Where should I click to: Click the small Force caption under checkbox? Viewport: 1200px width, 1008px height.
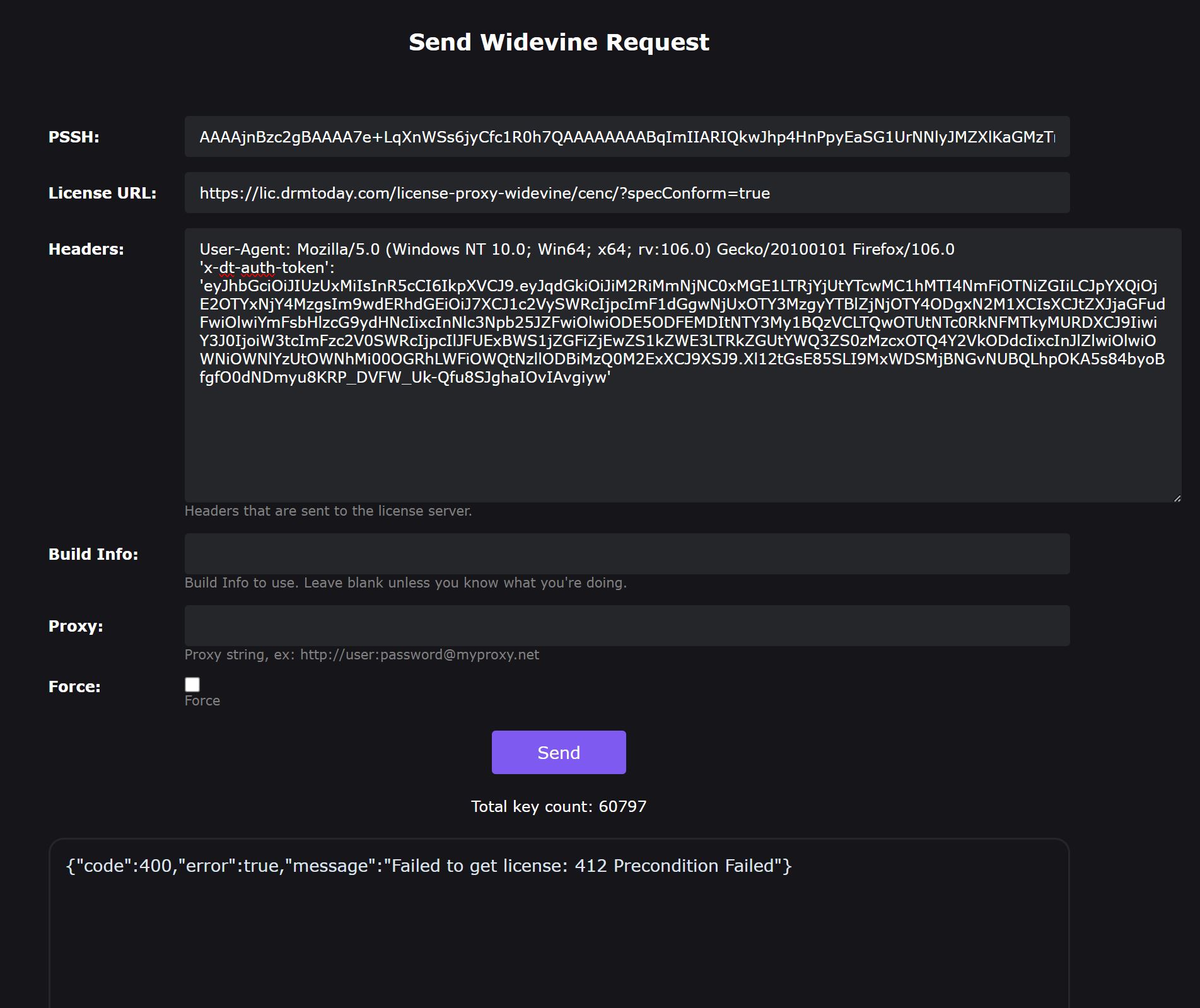pyautogui.click(x=202, y=701)
